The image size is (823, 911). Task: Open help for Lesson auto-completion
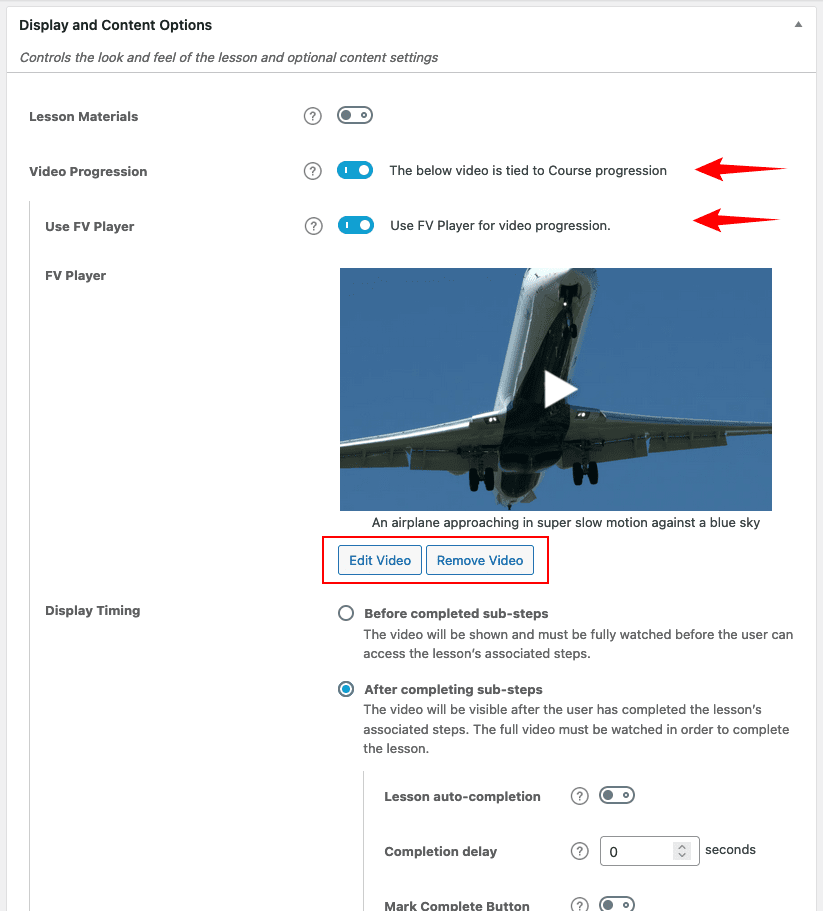point(579,796)
